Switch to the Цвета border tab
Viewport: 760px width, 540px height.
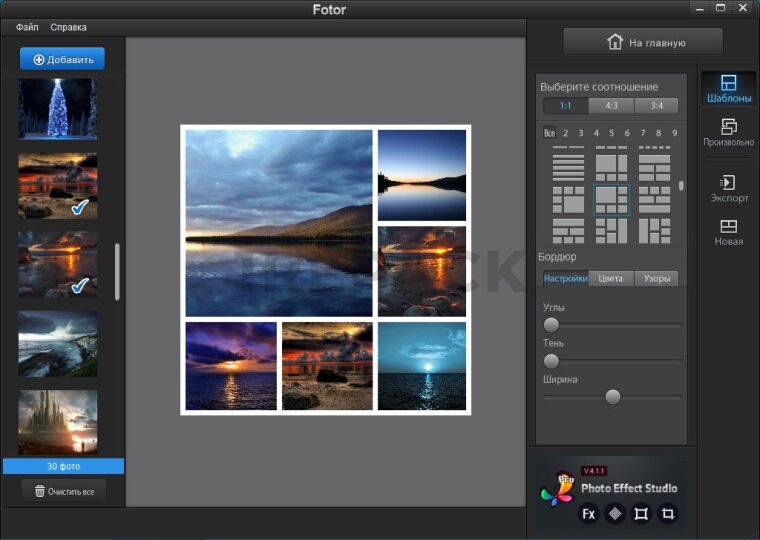(610, 278)
